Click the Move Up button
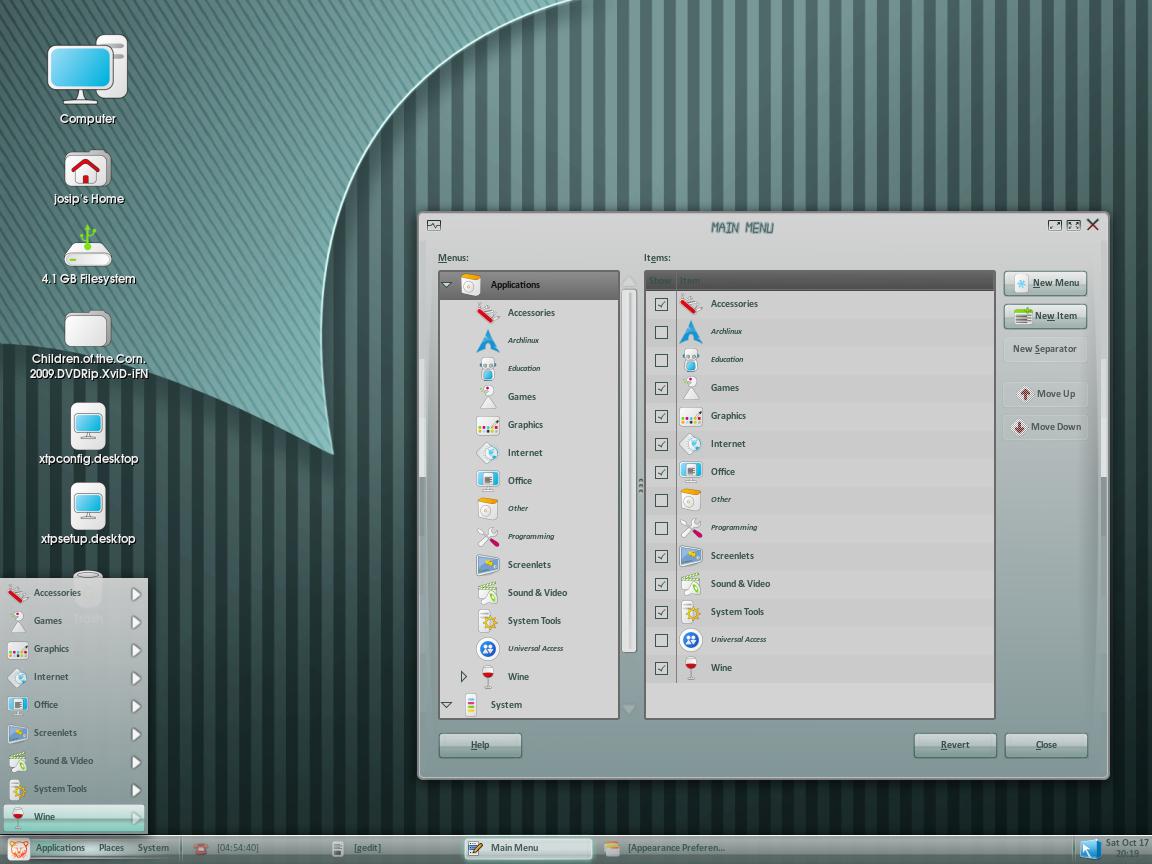 pos(1045,394)
